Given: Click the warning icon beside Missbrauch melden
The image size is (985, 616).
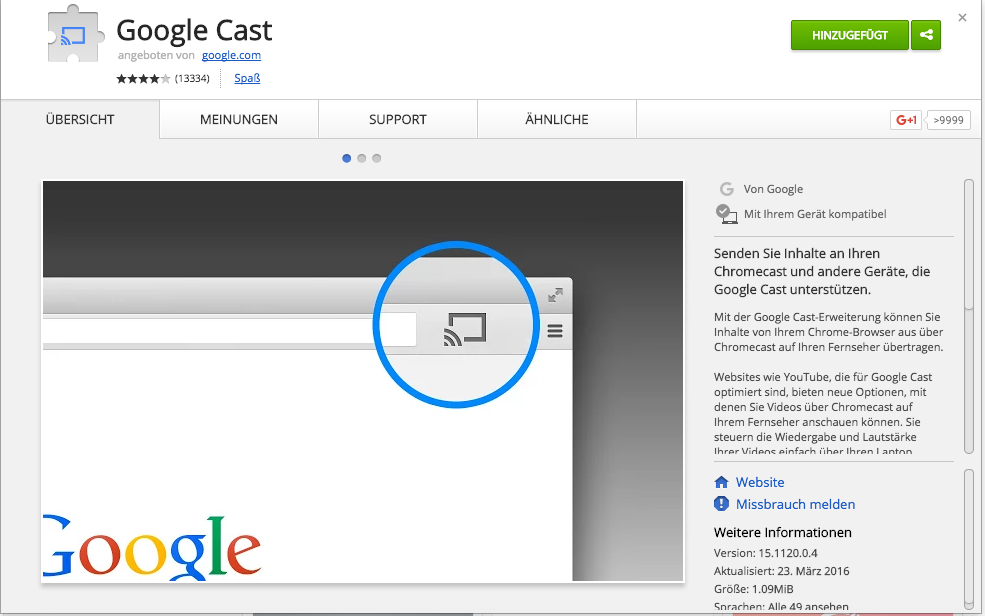Looking at the screenshot, I should 722,504.
